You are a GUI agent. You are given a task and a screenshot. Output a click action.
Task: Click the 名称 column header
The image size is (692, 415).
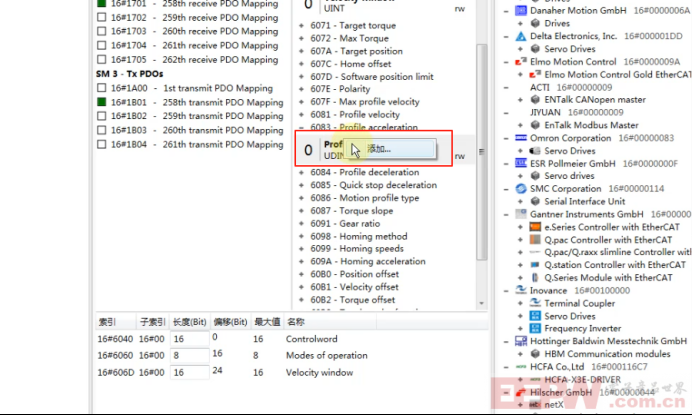point(331,322)
